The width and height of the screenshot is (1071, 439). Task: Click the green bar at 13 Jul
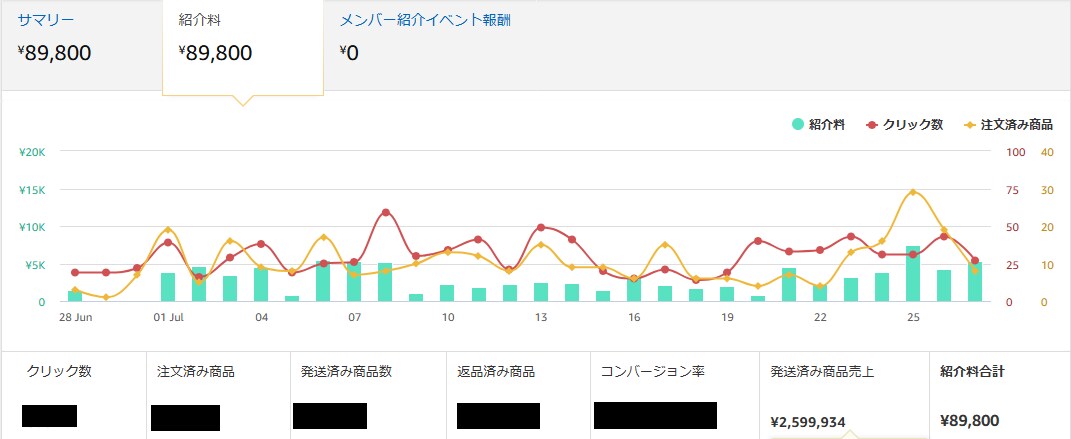click(541, 292)
